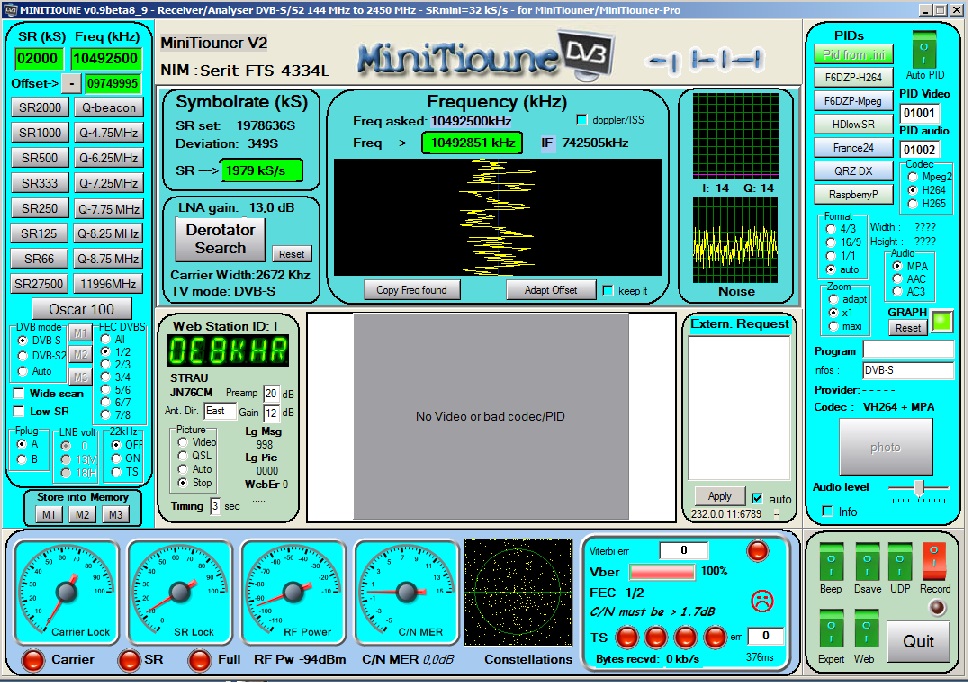Click the Viterbi error red LED
The image size is (968, 683).
point(757,550)
